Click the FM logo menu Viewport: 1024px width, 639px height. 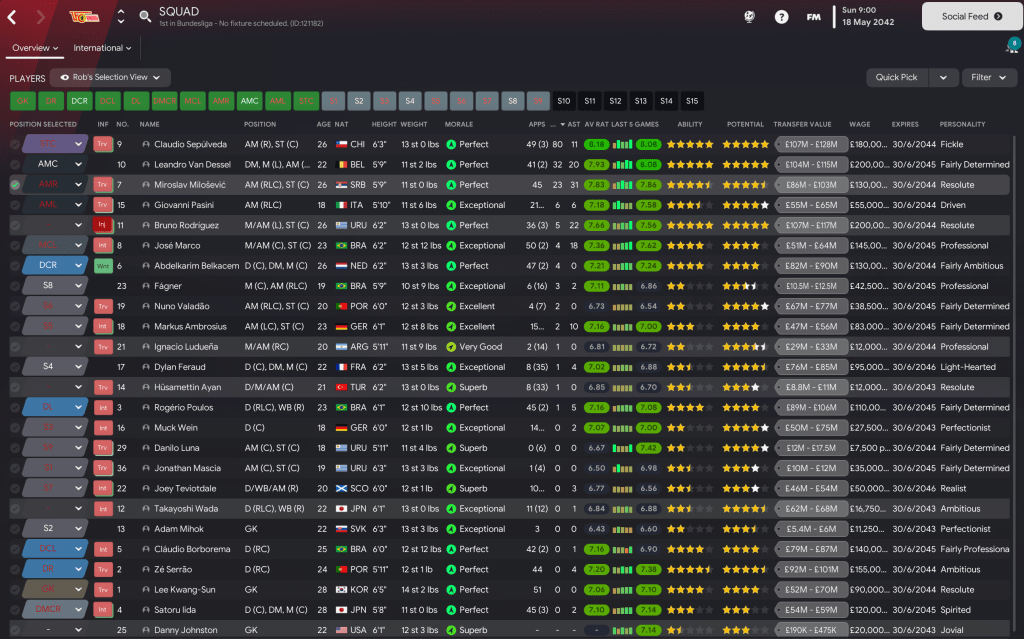tap(814, 17)
